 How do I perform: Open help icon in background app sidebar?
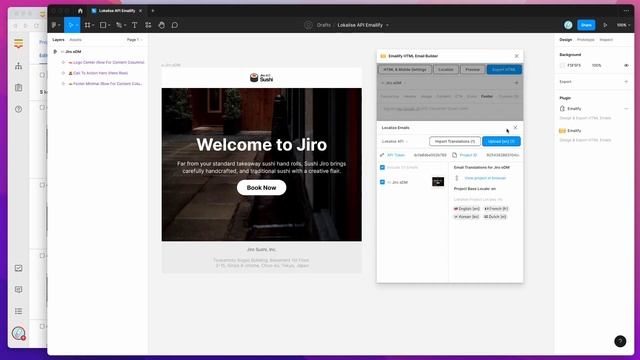18,109
